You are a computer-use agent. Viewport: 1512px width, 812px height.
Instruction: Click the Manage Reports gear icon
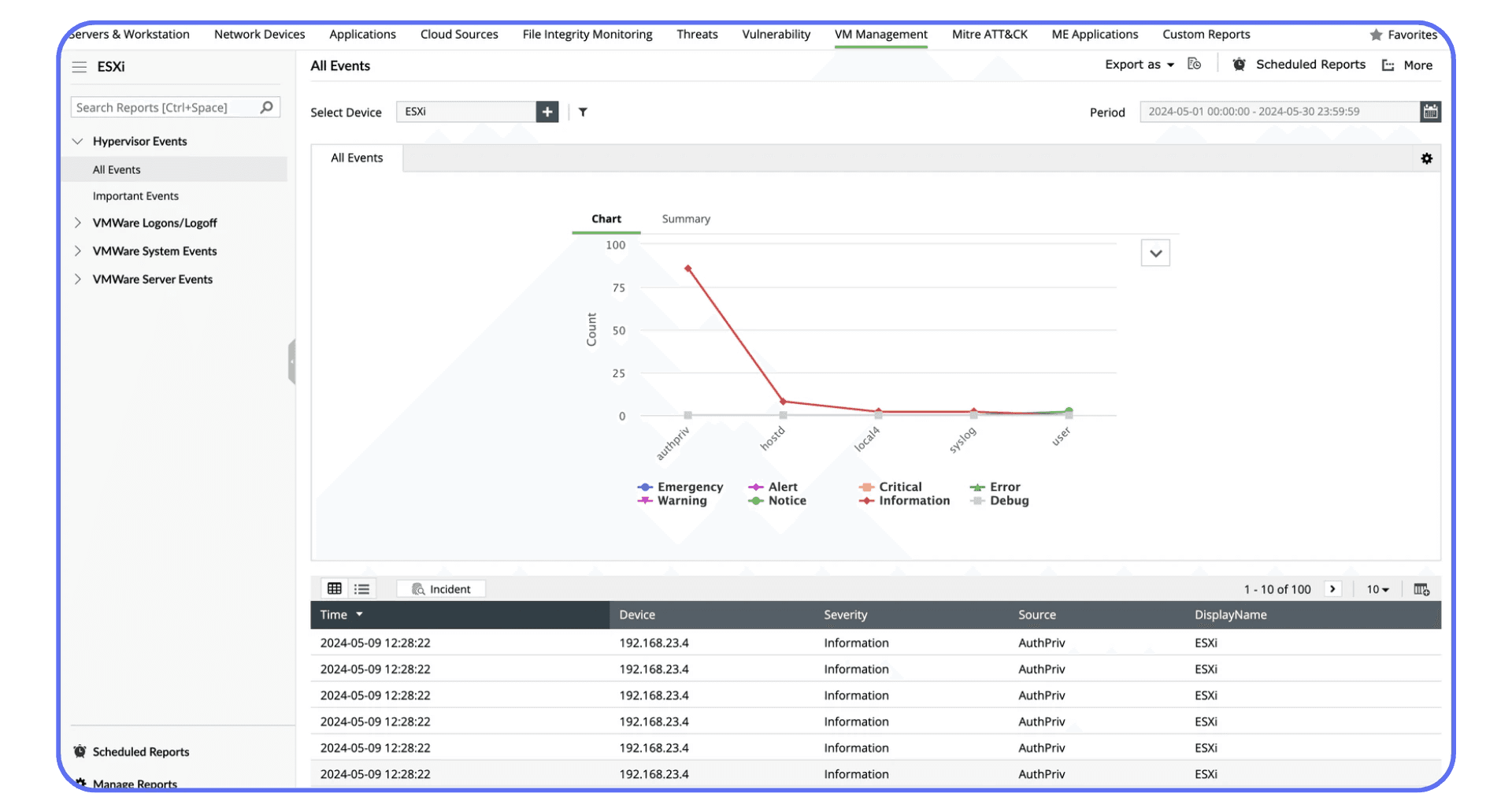(x=80, y=783)
